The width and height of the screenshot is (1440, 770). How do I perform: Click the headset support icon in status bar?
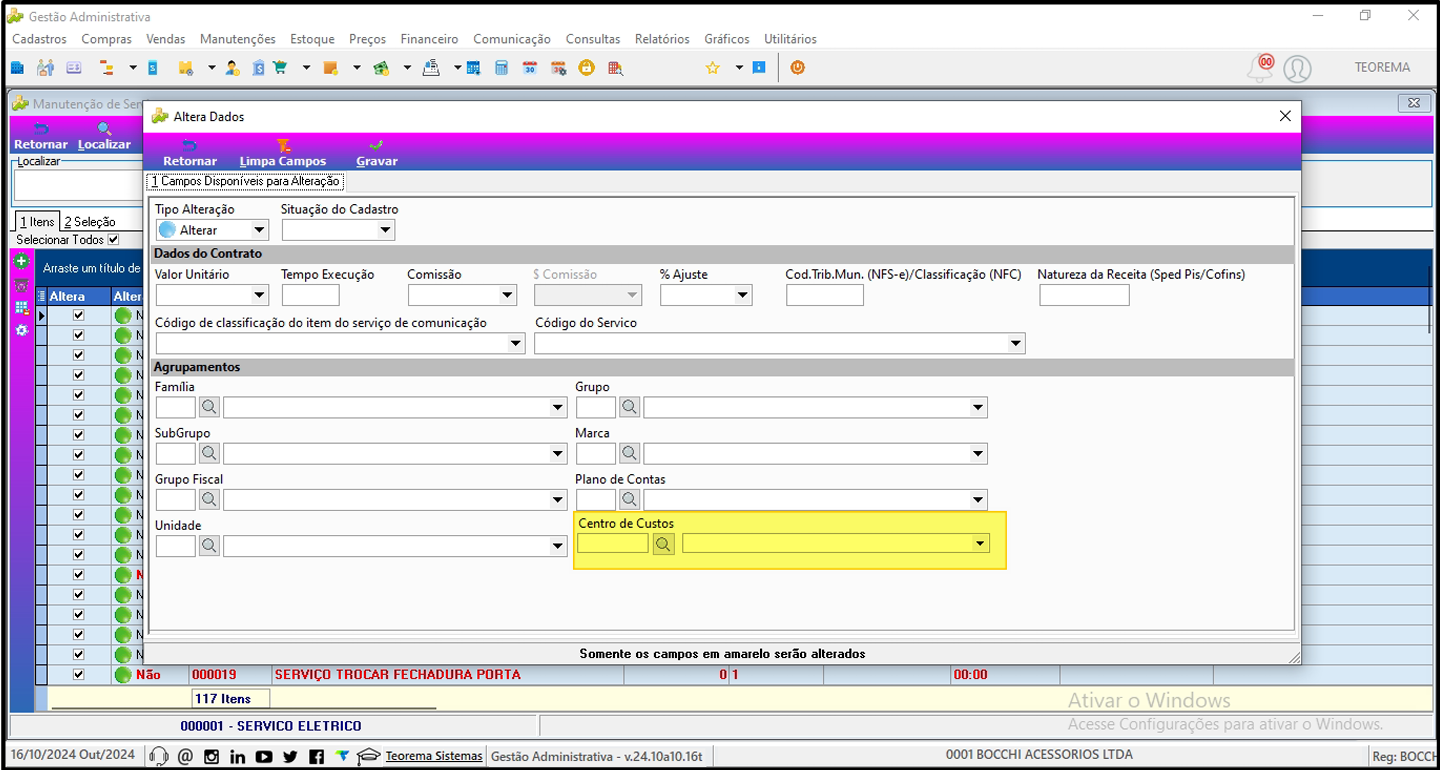[x=158, y=756]
